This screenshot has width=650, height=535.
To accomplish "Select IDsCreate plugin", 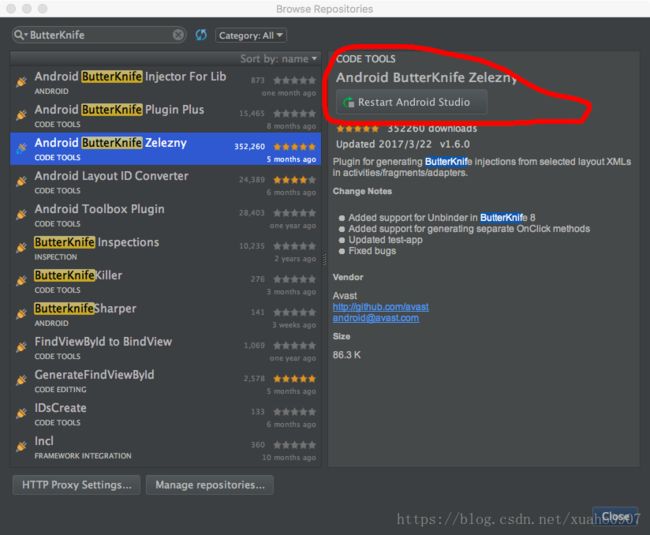I will coord(165,414).
